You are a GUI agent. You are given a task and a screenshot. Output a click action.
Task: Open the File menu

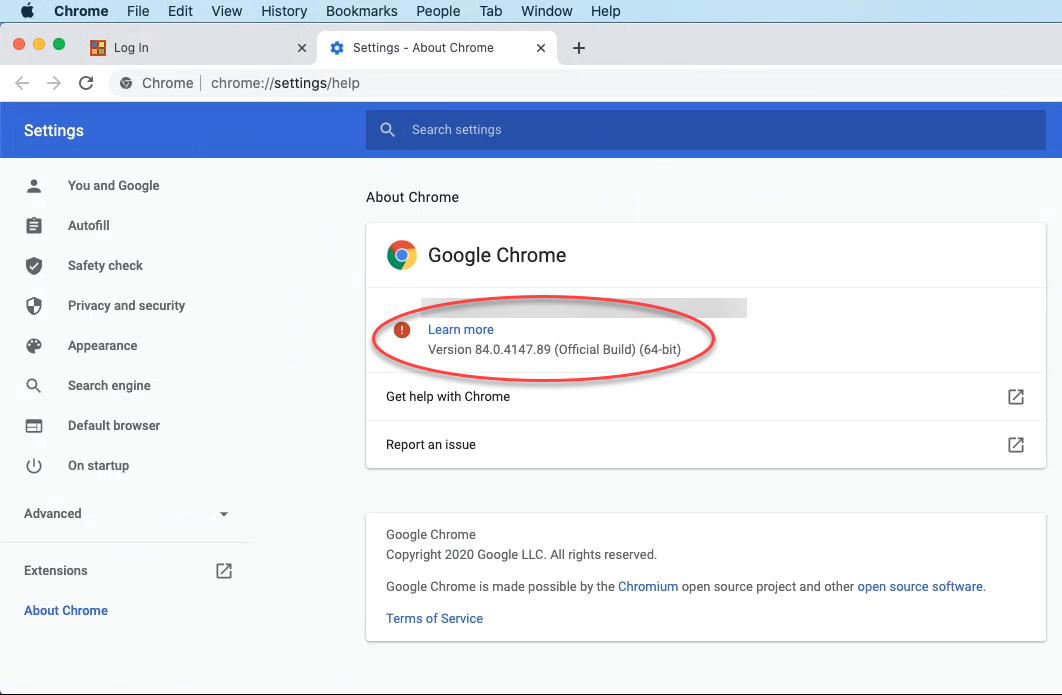[x=138, y=11]
